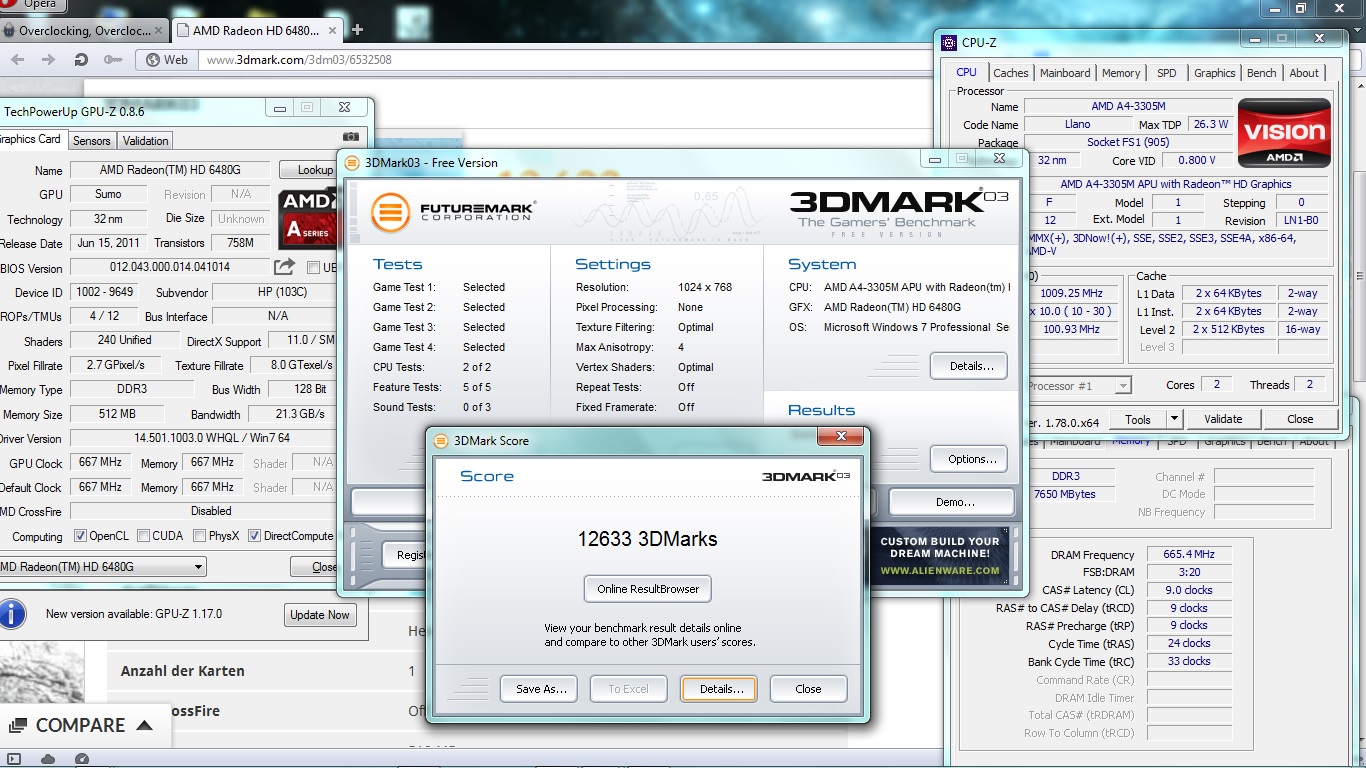This screenshot has height=768, width=1366.
Task: Click the Validate button in CPU-Z
Action: 1223,419
